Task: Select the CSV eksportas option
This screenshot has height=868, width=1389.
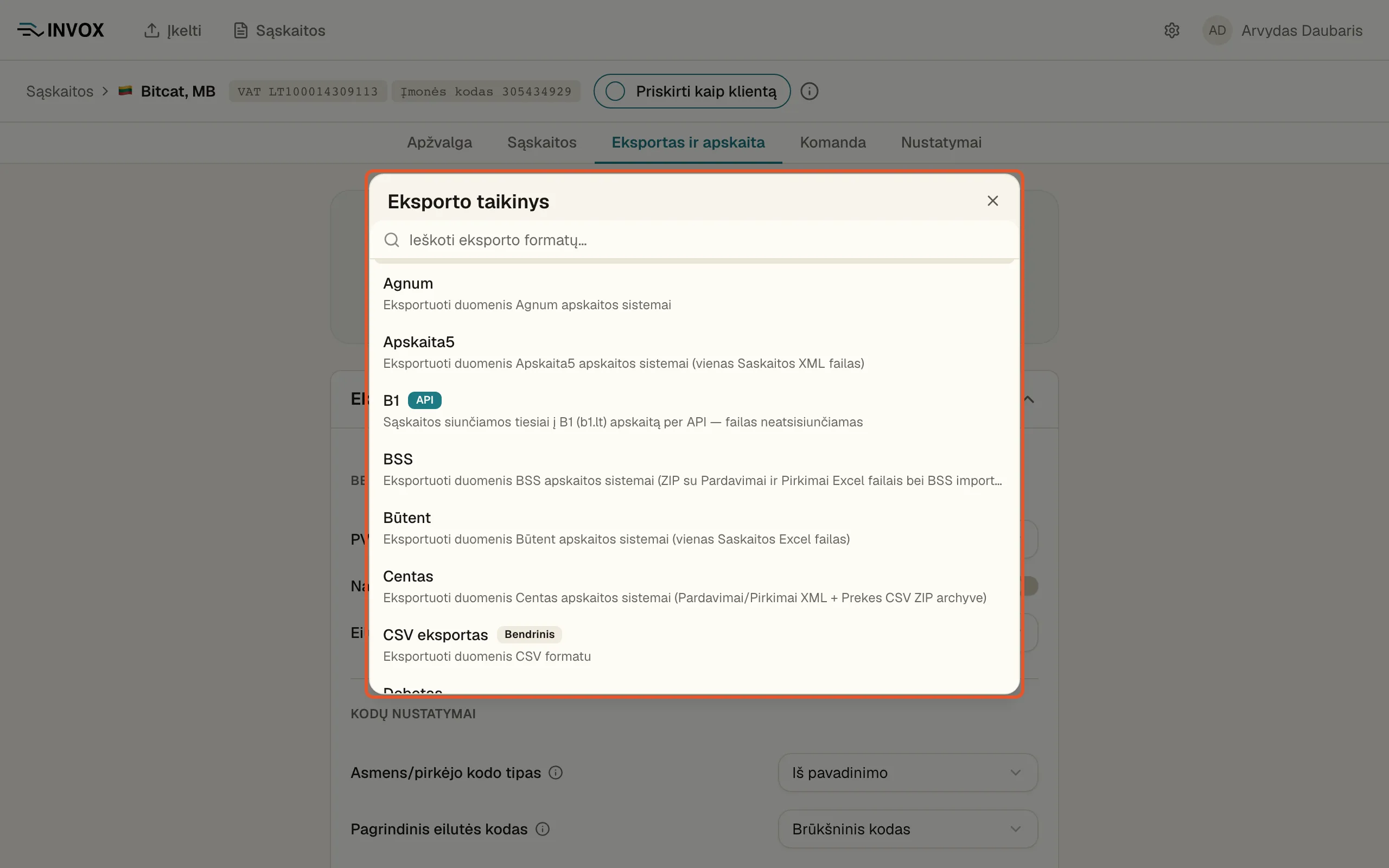Action: [x=694, y=645]
